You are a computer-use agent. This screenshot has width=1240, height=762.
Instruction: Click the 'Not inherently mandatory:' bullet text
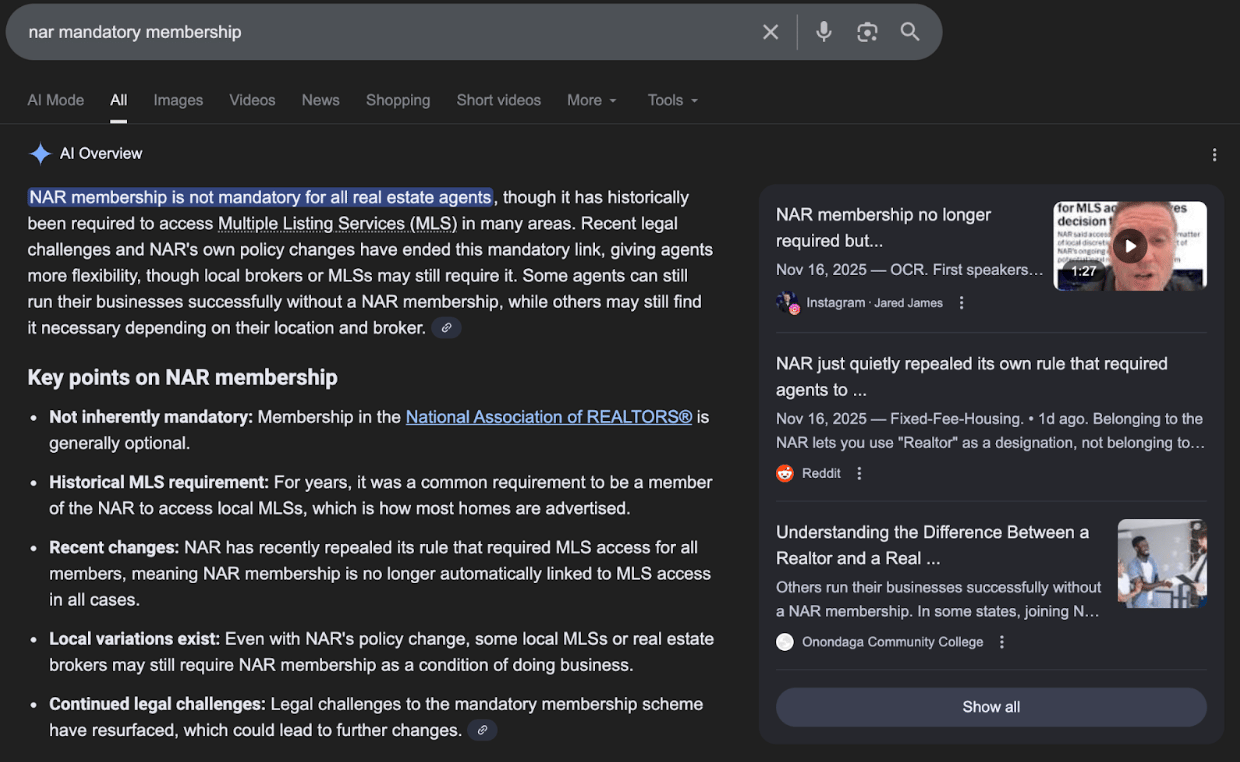click(x=151, y=417)
